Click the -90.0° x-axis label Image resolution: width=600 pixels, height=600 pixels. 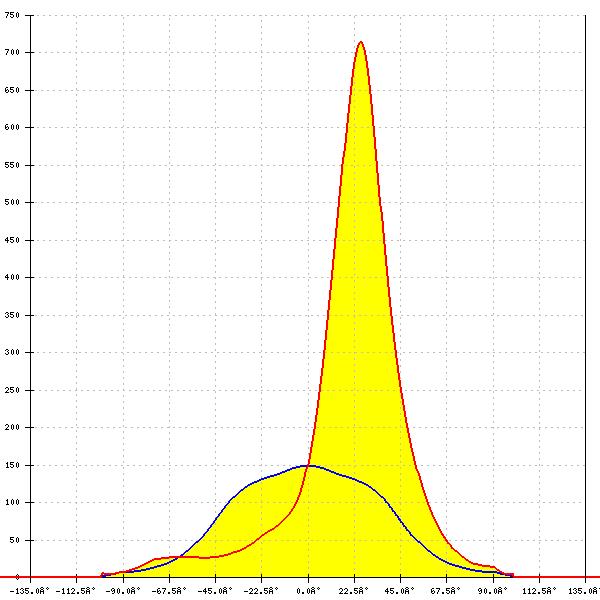pyautogui.click(x=123, y=591)
